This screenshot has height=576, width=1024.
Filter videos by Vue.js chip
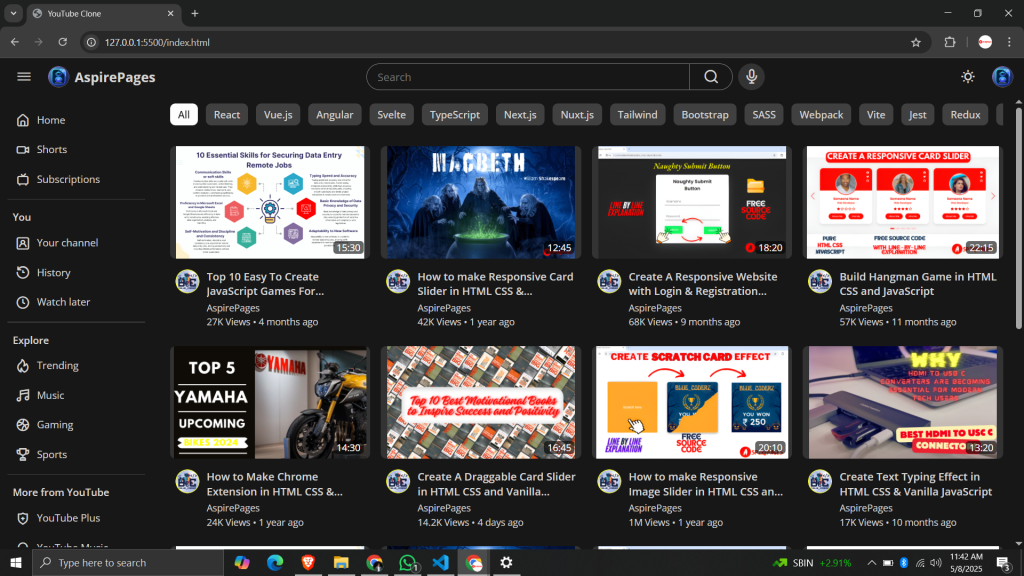[278, 114]
